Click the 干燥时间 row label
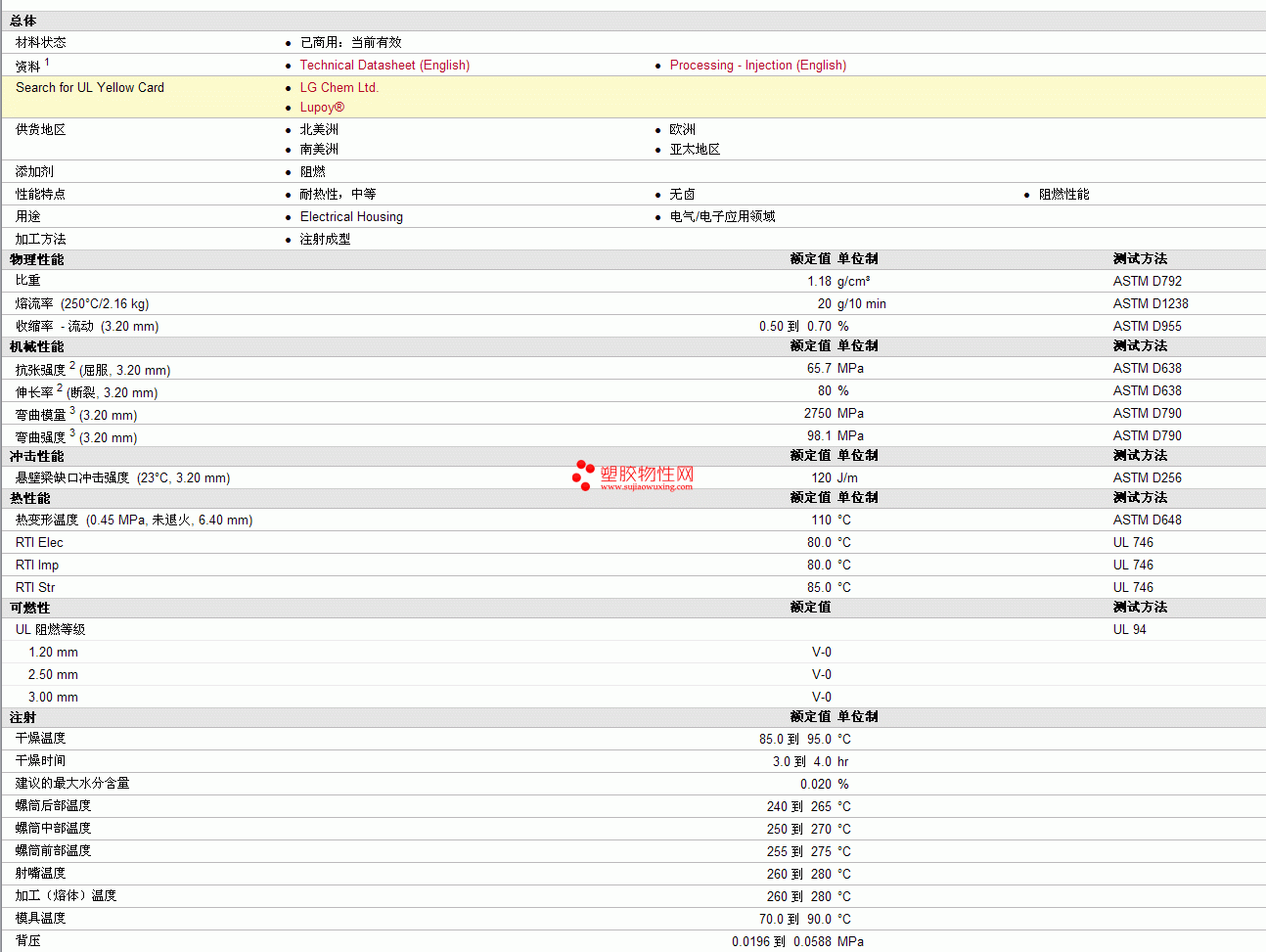 pyautogui.click(x=41, y=761)
